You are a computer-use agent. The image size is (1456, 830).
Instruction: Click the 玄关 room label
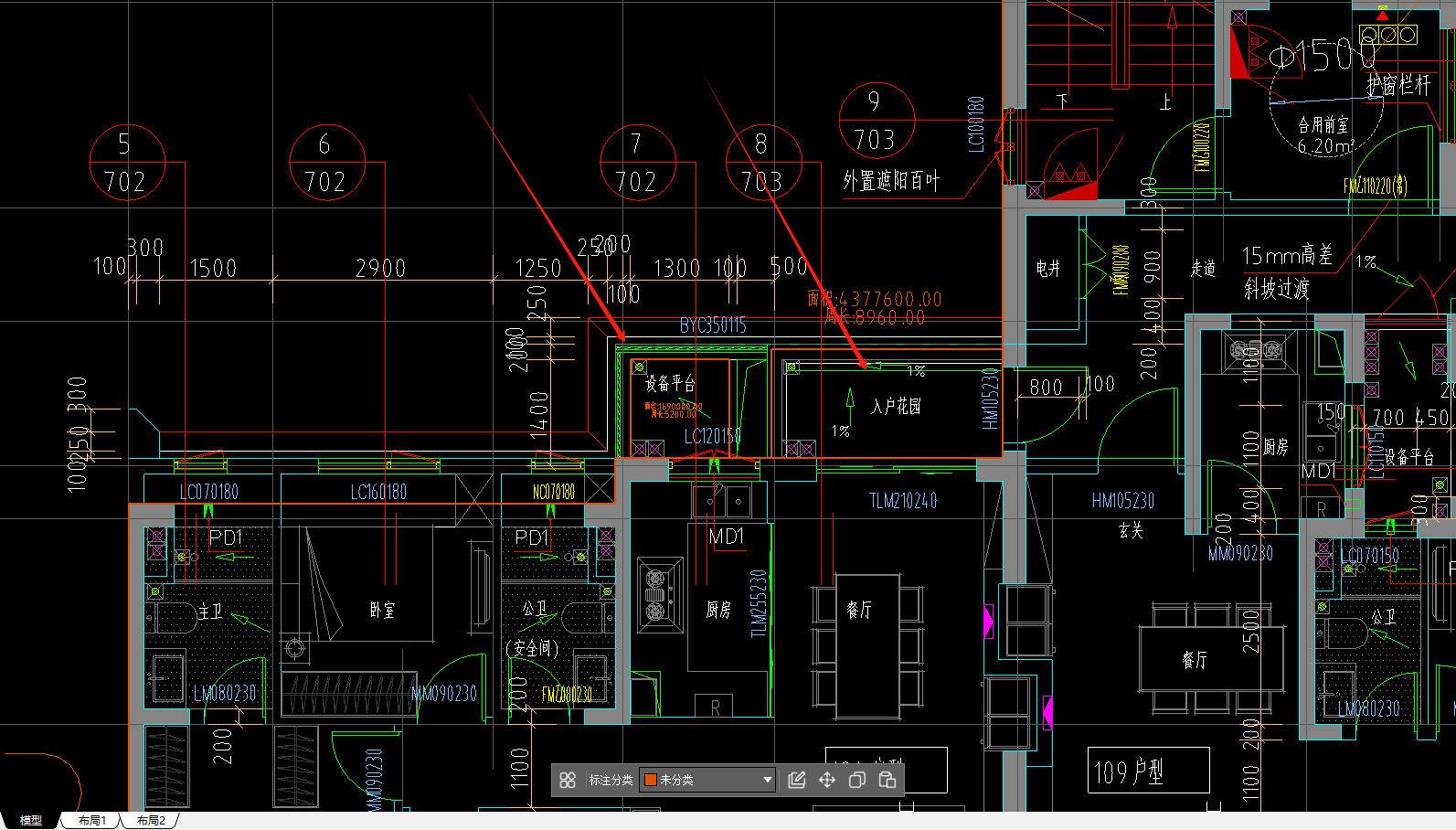tap(1131, 529)
